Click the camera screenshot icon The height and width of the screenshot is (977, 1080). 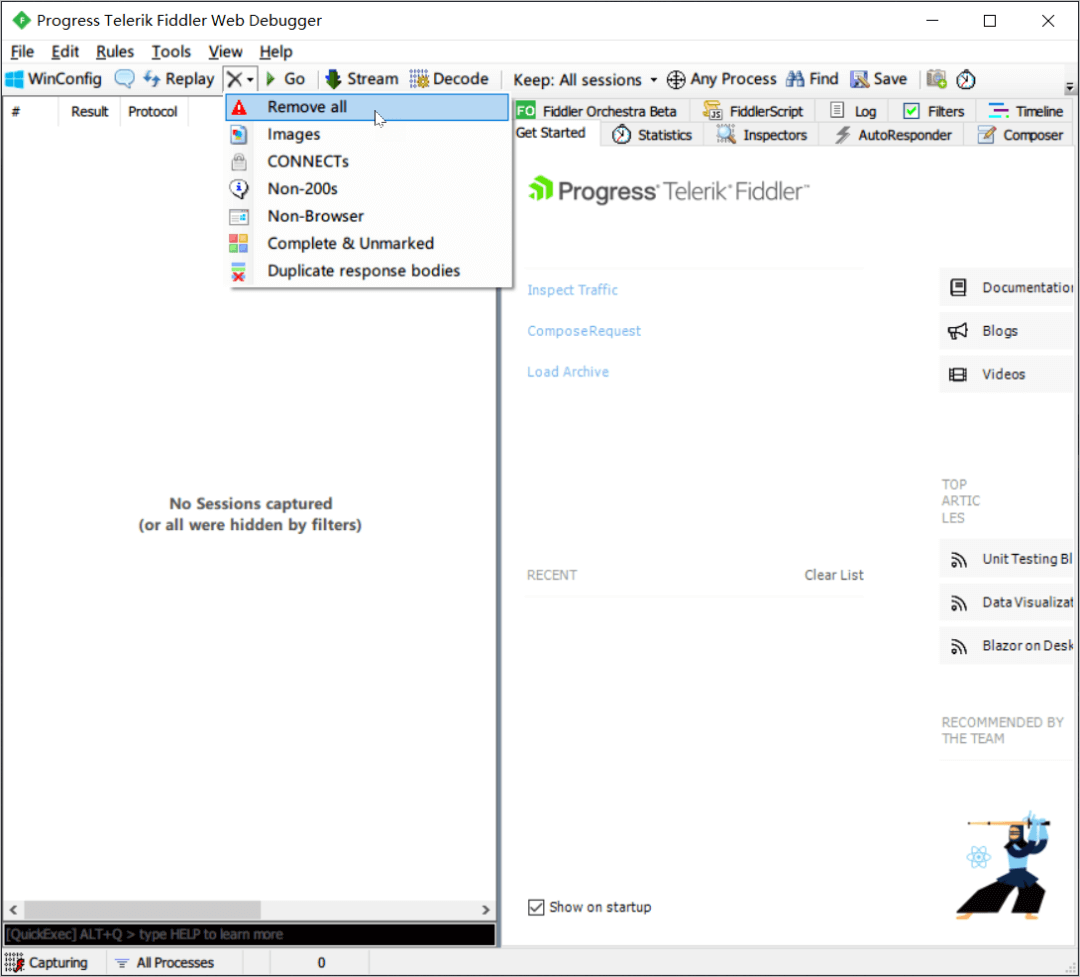pos(936,79)
